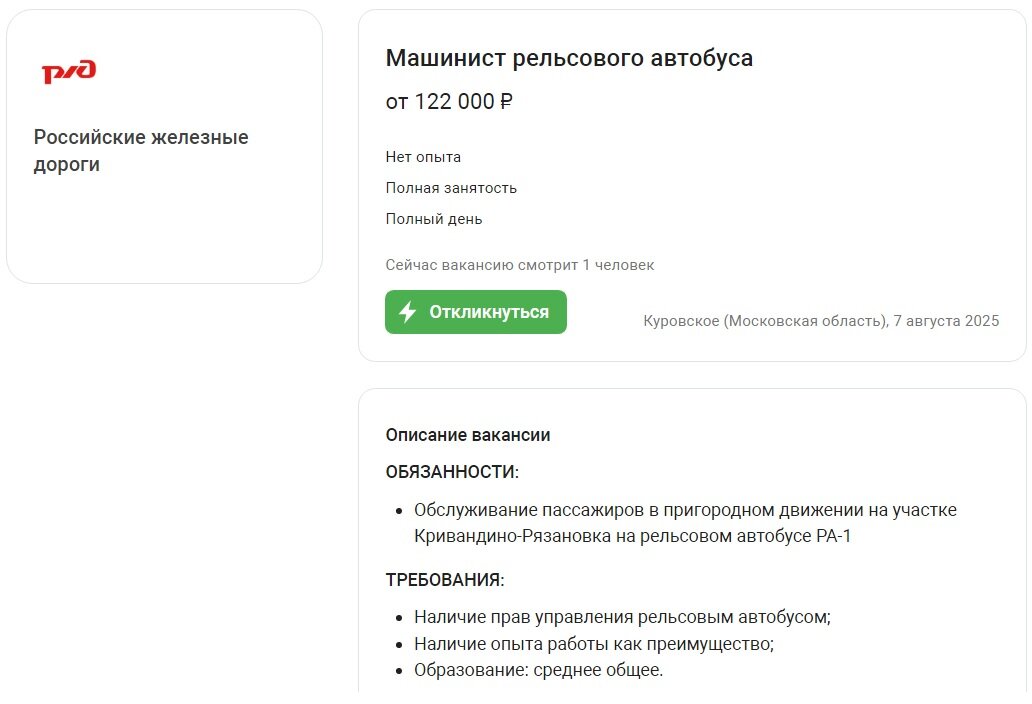Click the Куровское (Московская область) location text
Screen dimensions: 1032x704
[x=765, y=321]
